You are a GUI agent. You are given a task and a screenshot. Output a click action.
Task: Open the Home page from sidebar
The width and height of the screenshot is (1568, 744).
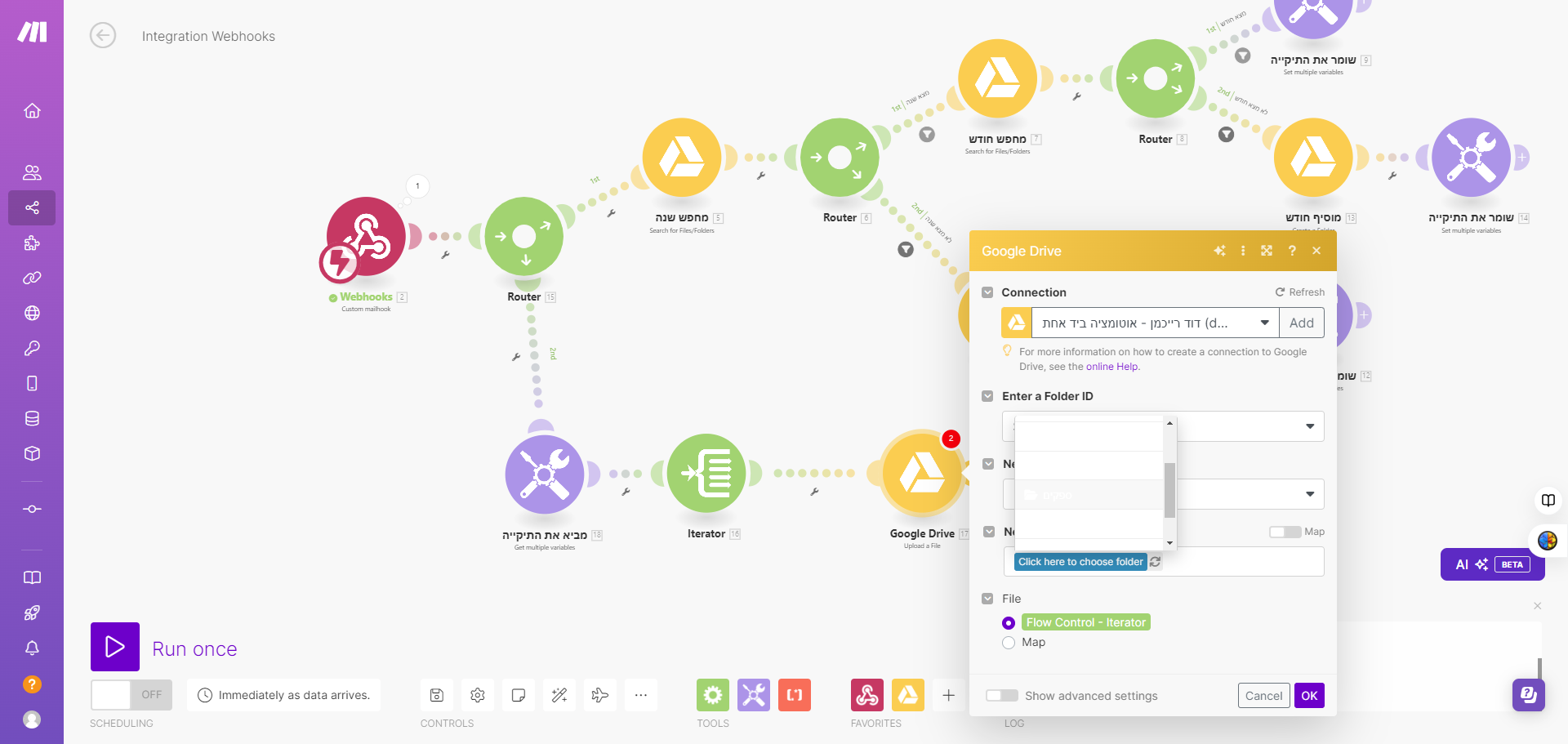pyautogui.click(x=32, y=110)
